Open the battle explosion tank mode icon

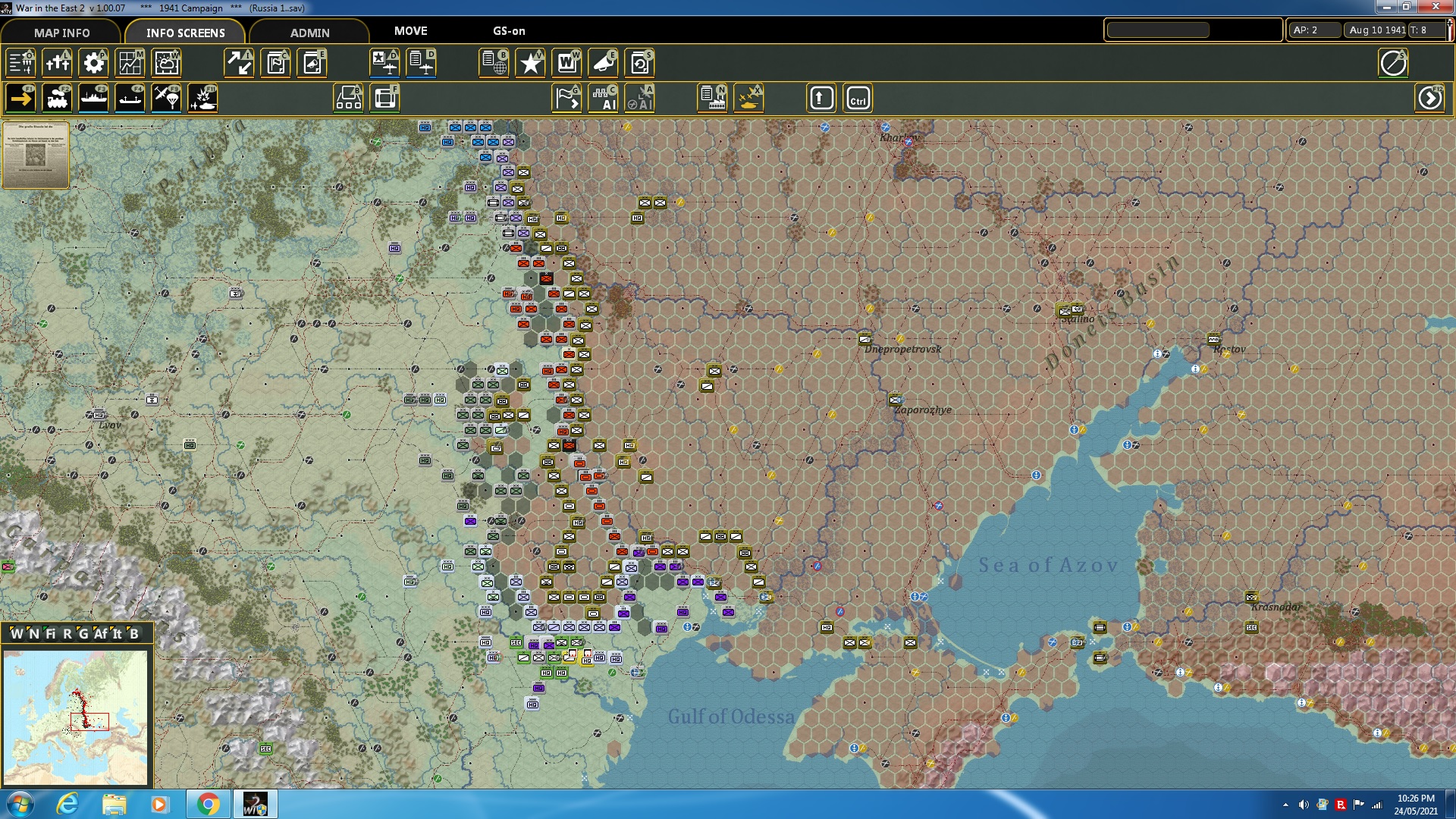pyautogui.click(x=202, y=99)
